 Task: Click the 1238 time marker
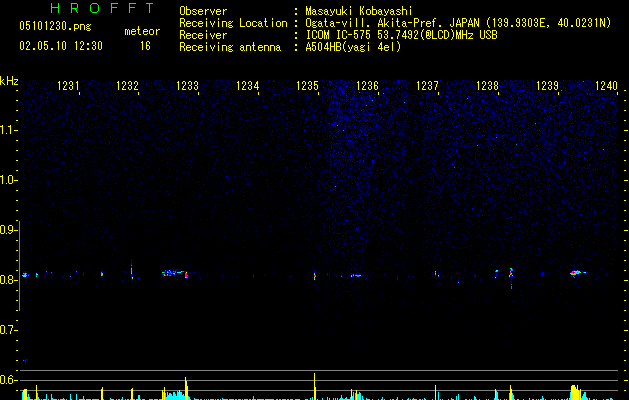(487, 86)
